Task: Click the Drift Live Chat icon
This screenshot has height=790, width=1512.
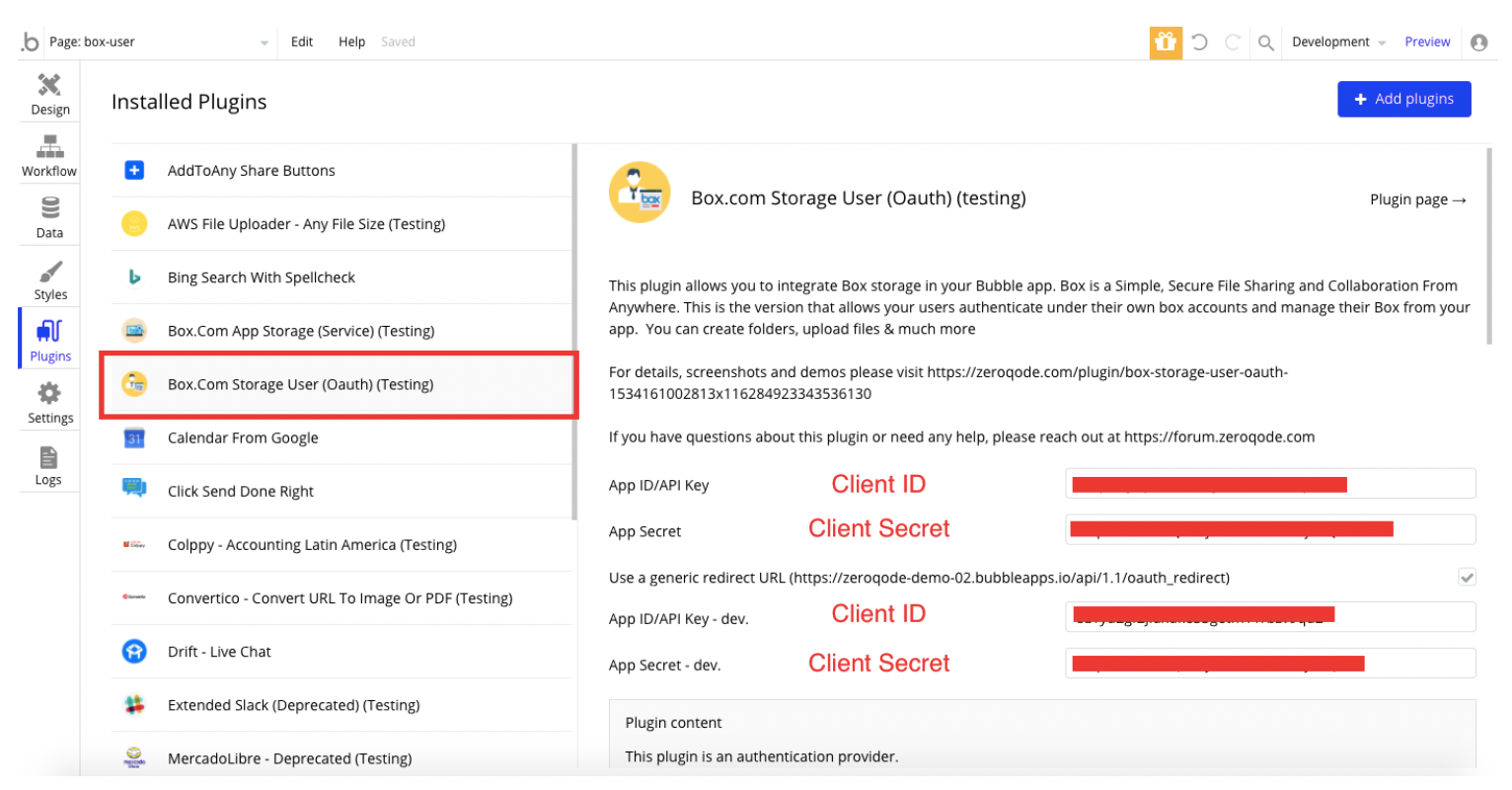Action: coord(134,652)
